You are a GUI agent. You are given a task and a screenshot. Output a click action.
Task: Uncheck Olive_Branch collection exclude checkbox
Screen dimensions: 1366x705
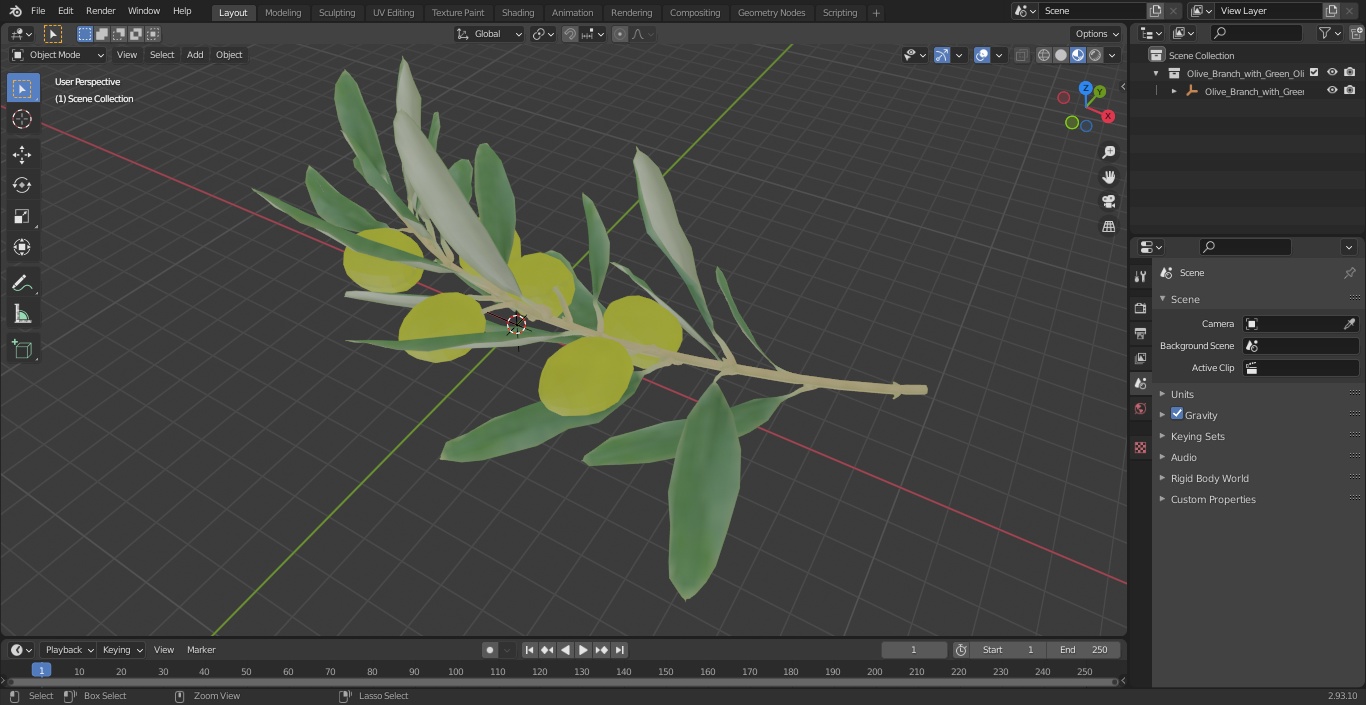tap(1314, 72)
